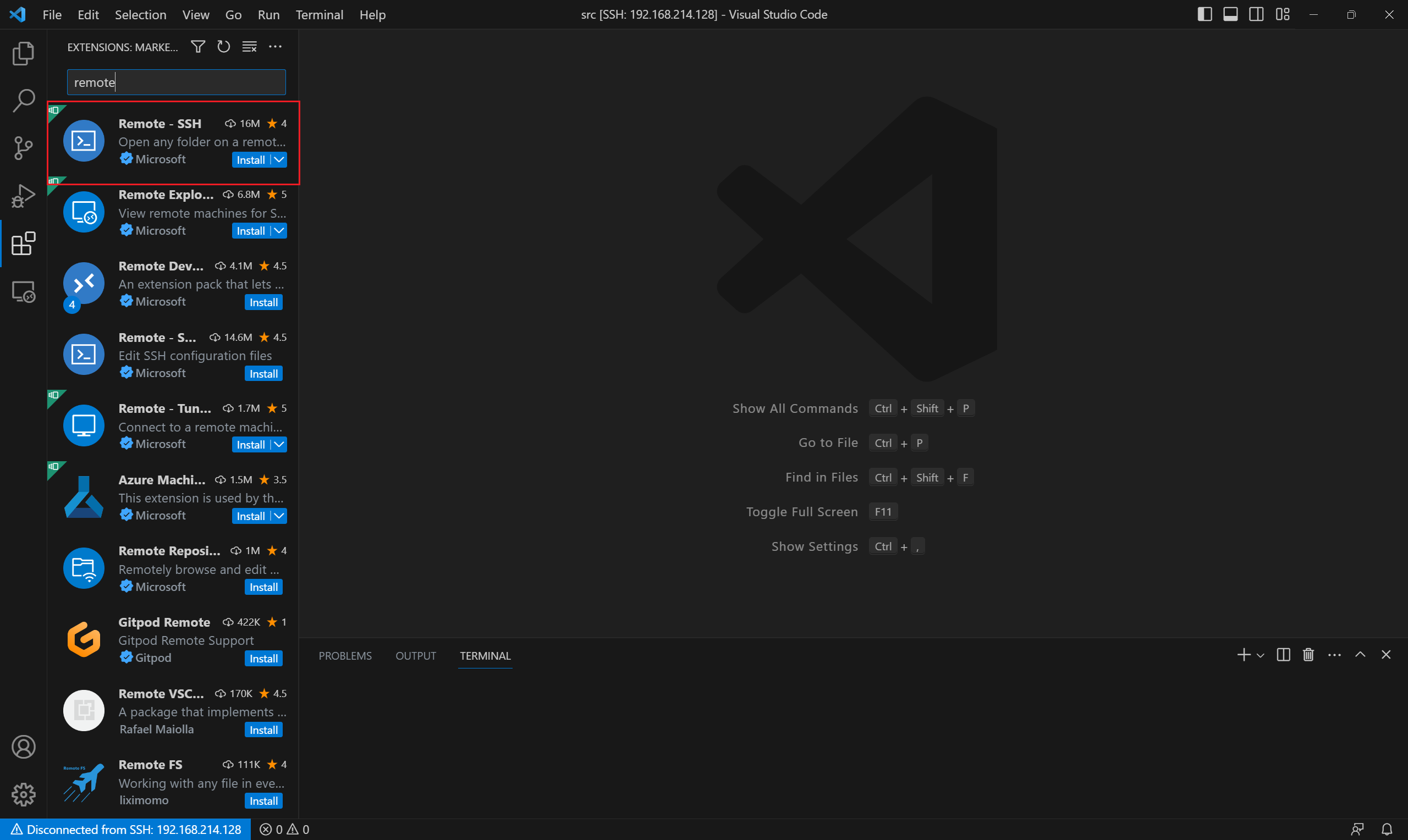Open Remote FS extension icon
This screenshot has width=1408, height=840.
(84, 782)
